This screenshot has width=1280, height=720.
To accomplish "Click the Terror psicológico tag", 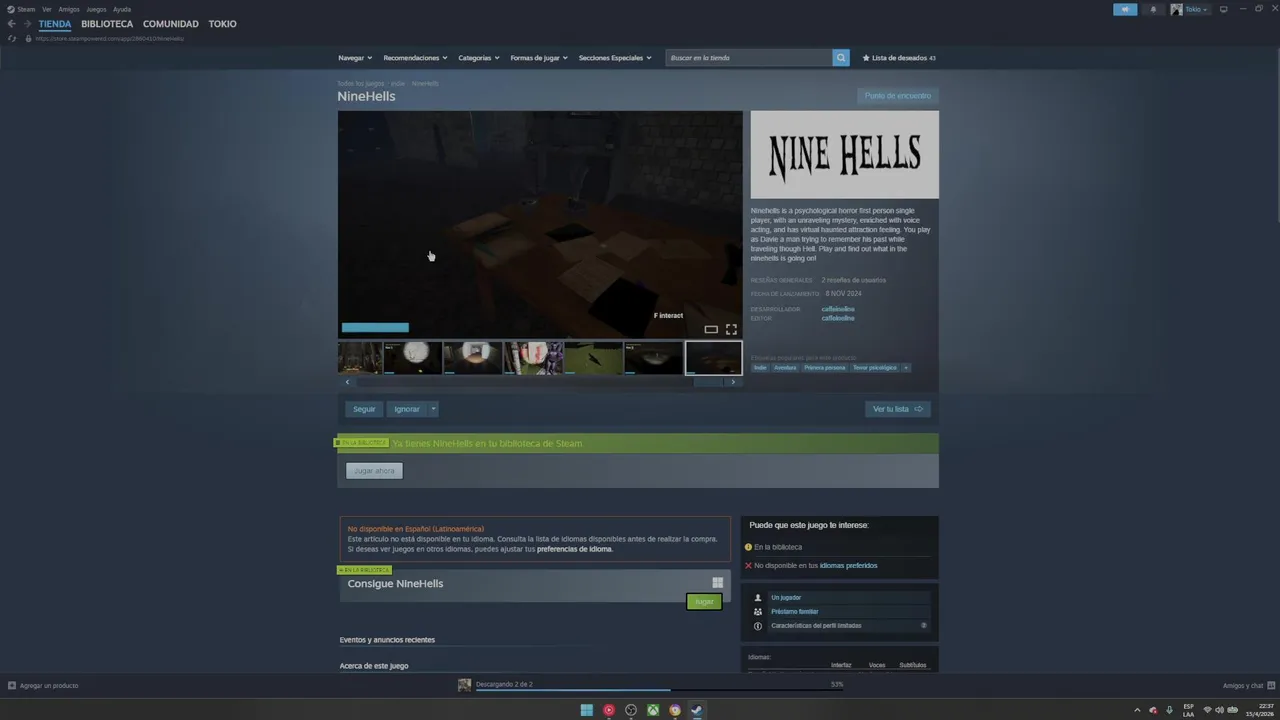I will click(875, 367).
